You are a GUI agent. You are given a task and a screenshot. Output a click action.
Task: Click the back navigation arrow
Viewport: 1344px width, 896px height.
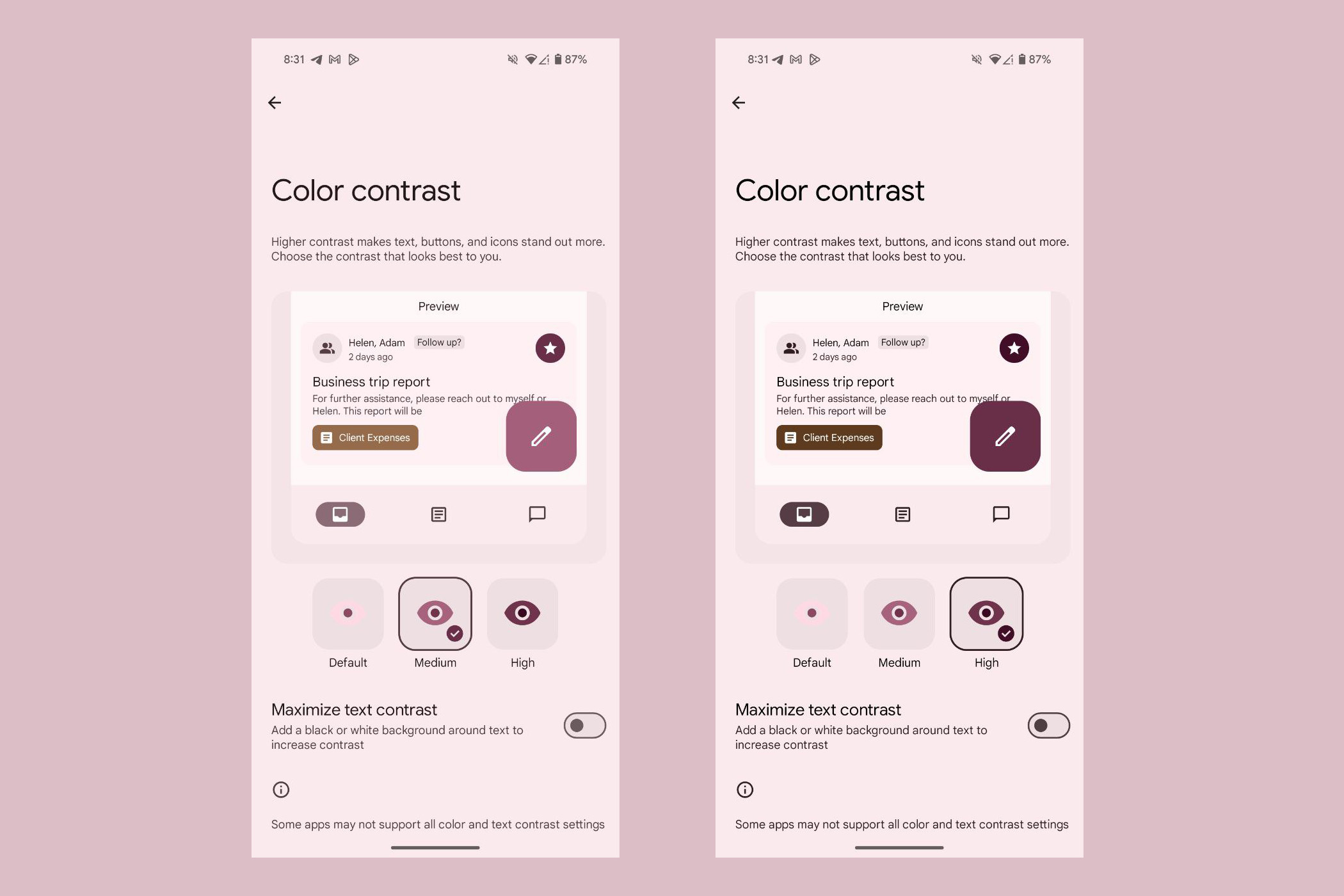[x=276, y=101]
